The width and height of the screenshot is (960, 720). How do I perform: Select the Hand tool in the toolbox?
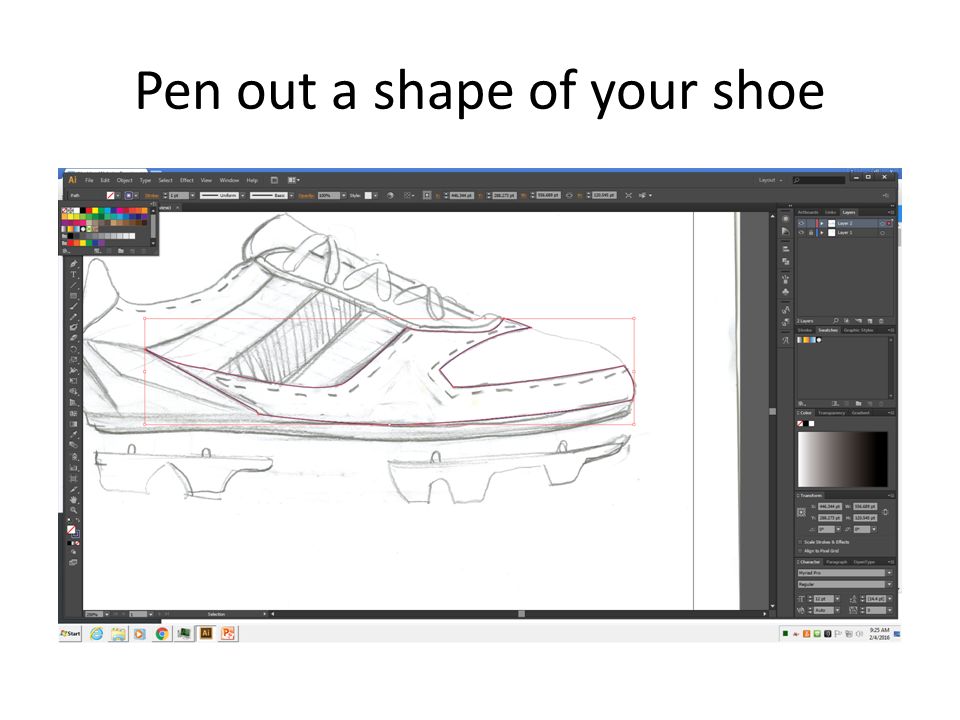click(73, 500)
